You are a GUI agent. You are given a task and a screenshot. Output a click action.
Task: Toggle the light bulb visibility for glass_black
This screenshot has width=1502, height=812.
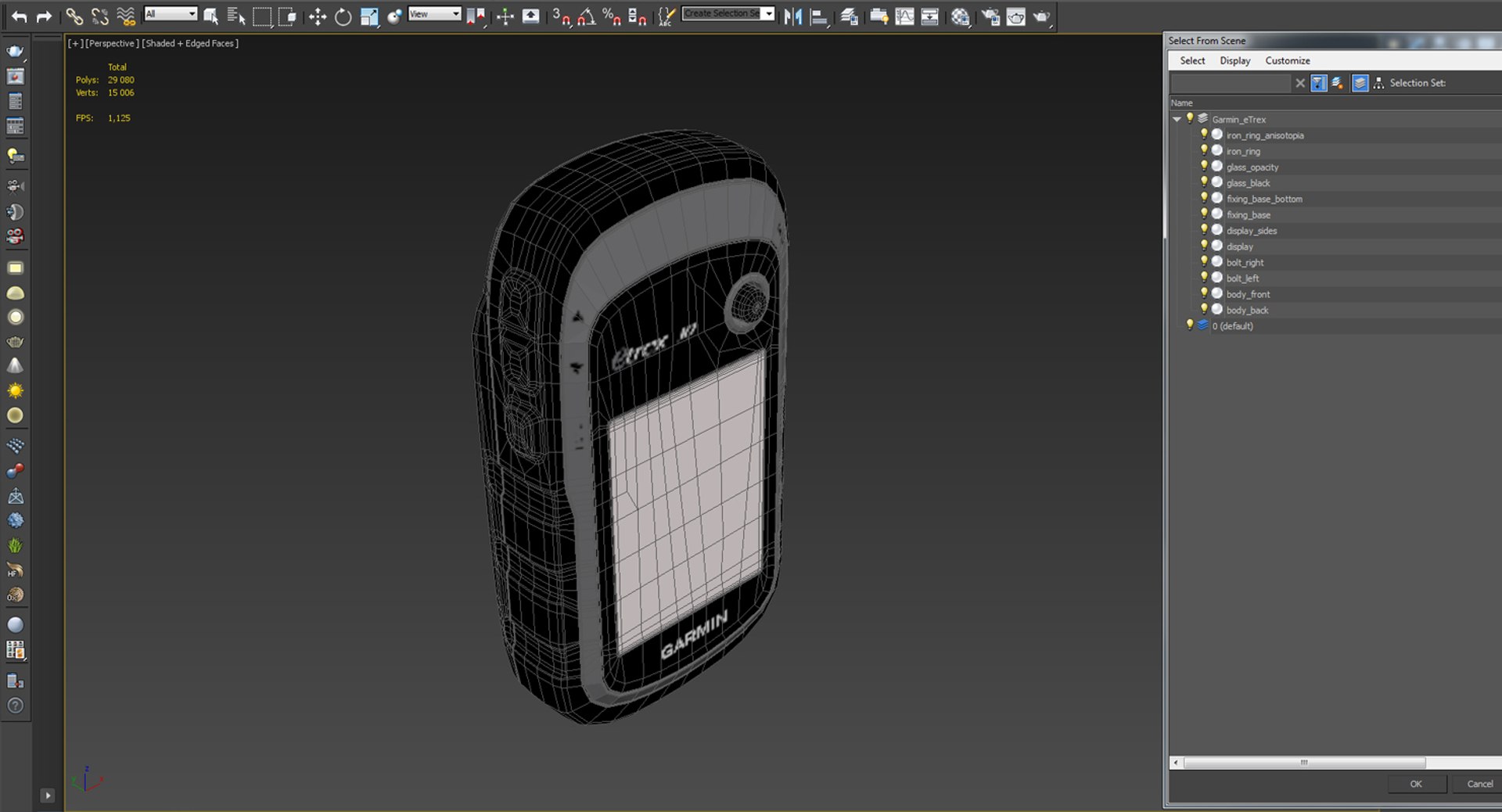click(1205, 182)
